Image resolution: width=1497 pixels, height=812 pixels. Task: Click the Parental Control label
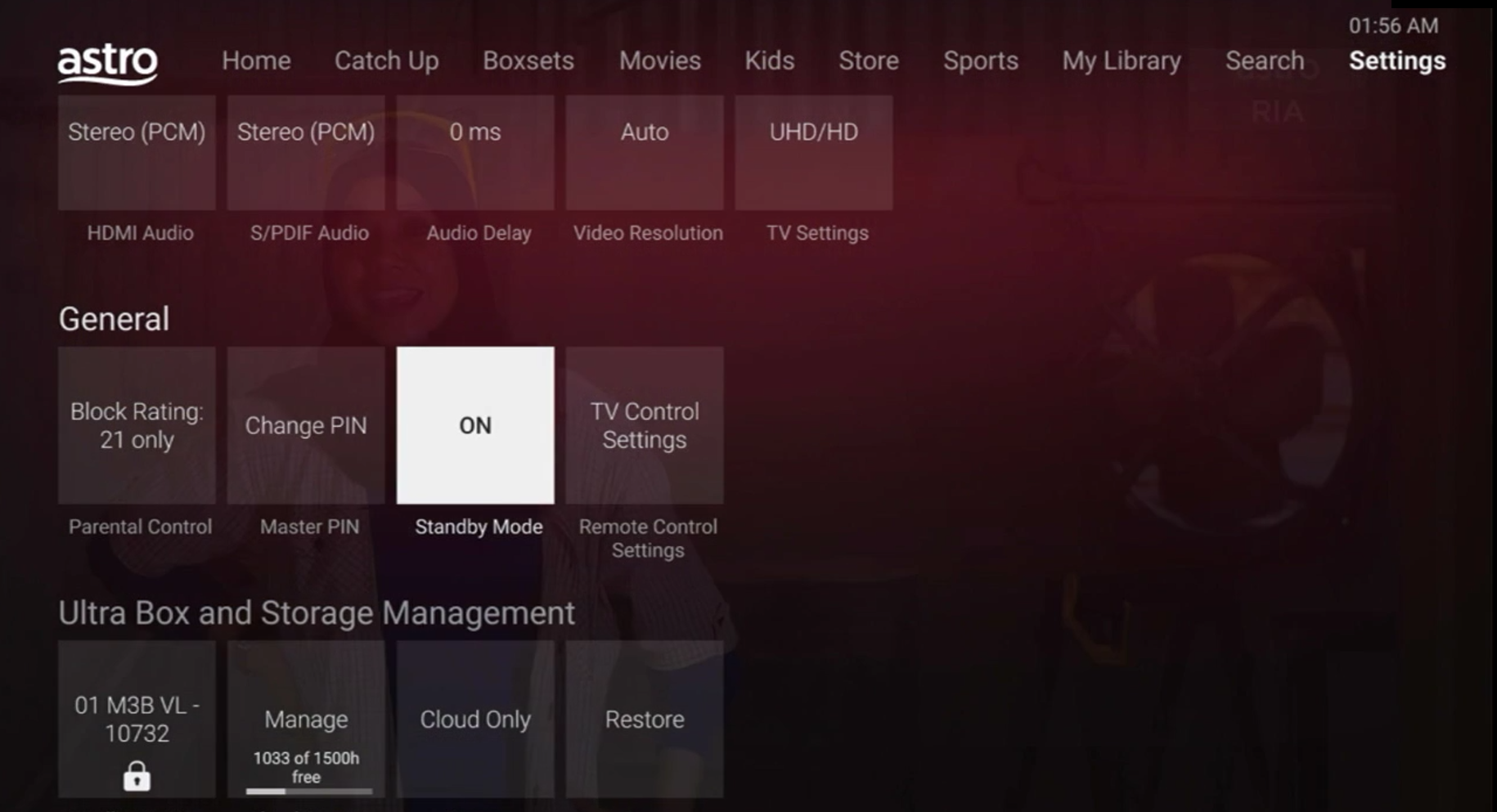[140, 527]
